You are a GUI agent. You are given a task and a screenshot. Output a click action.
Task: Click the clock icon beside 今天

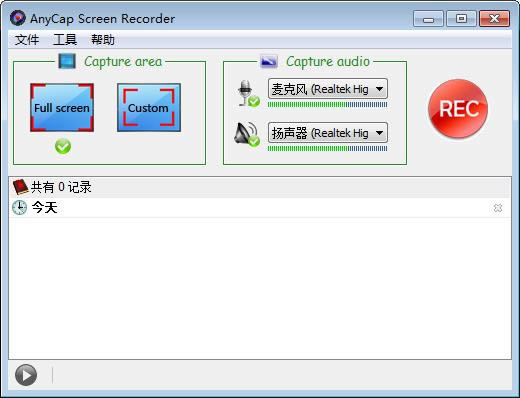click(19, 208)
